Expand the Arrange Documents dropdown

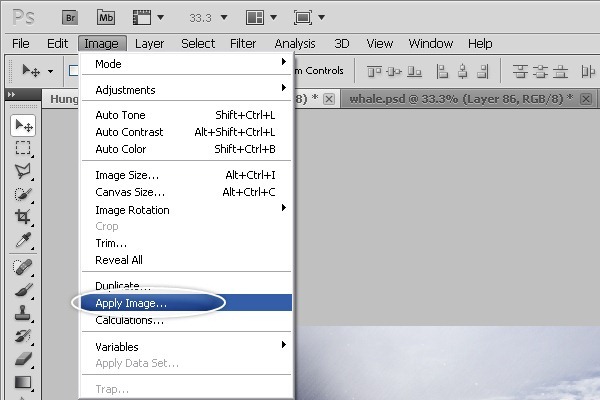coord(263,17)
